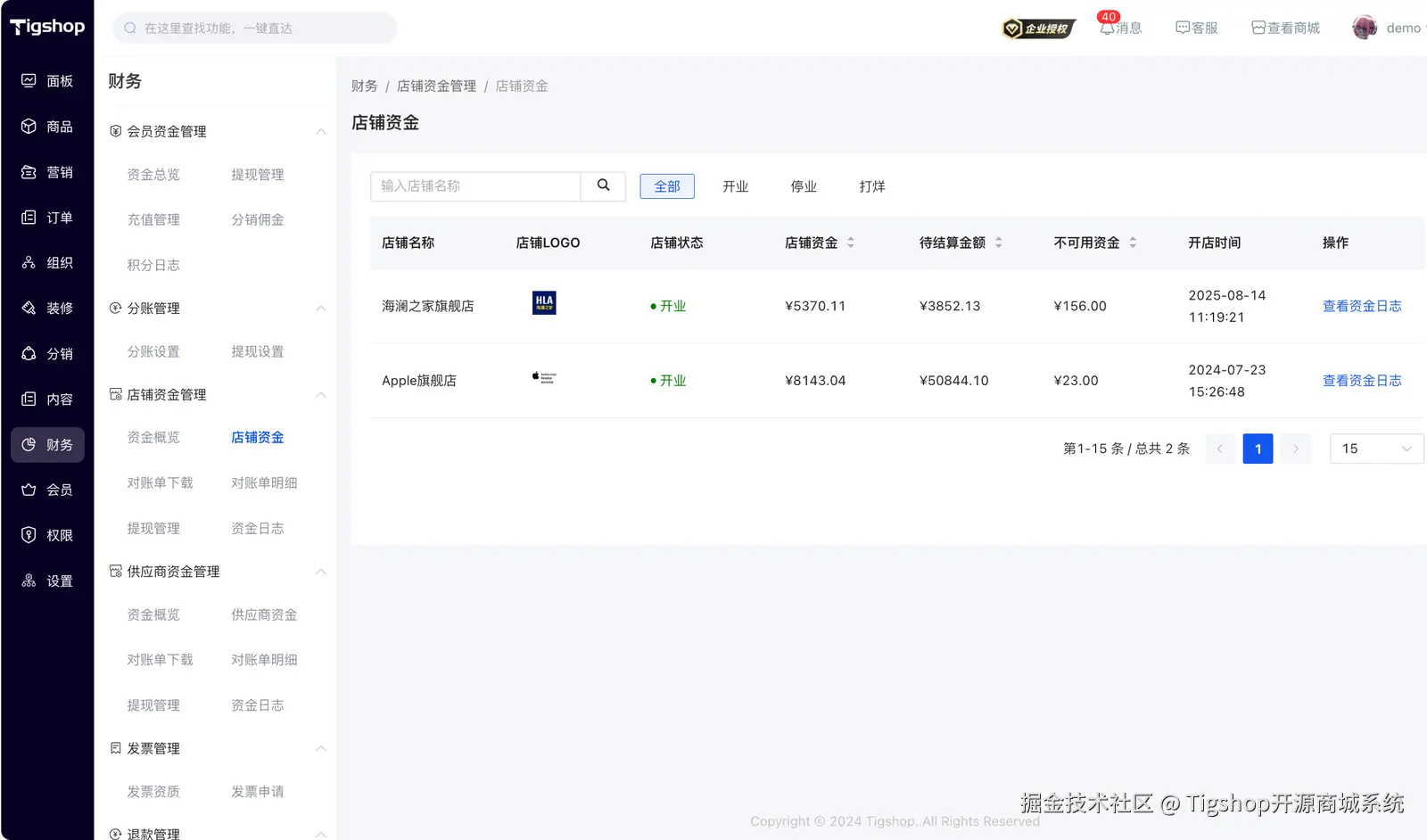1427x840 pixels.
Task: Sort by 待结算金额 column
Action: coord(999,243)
